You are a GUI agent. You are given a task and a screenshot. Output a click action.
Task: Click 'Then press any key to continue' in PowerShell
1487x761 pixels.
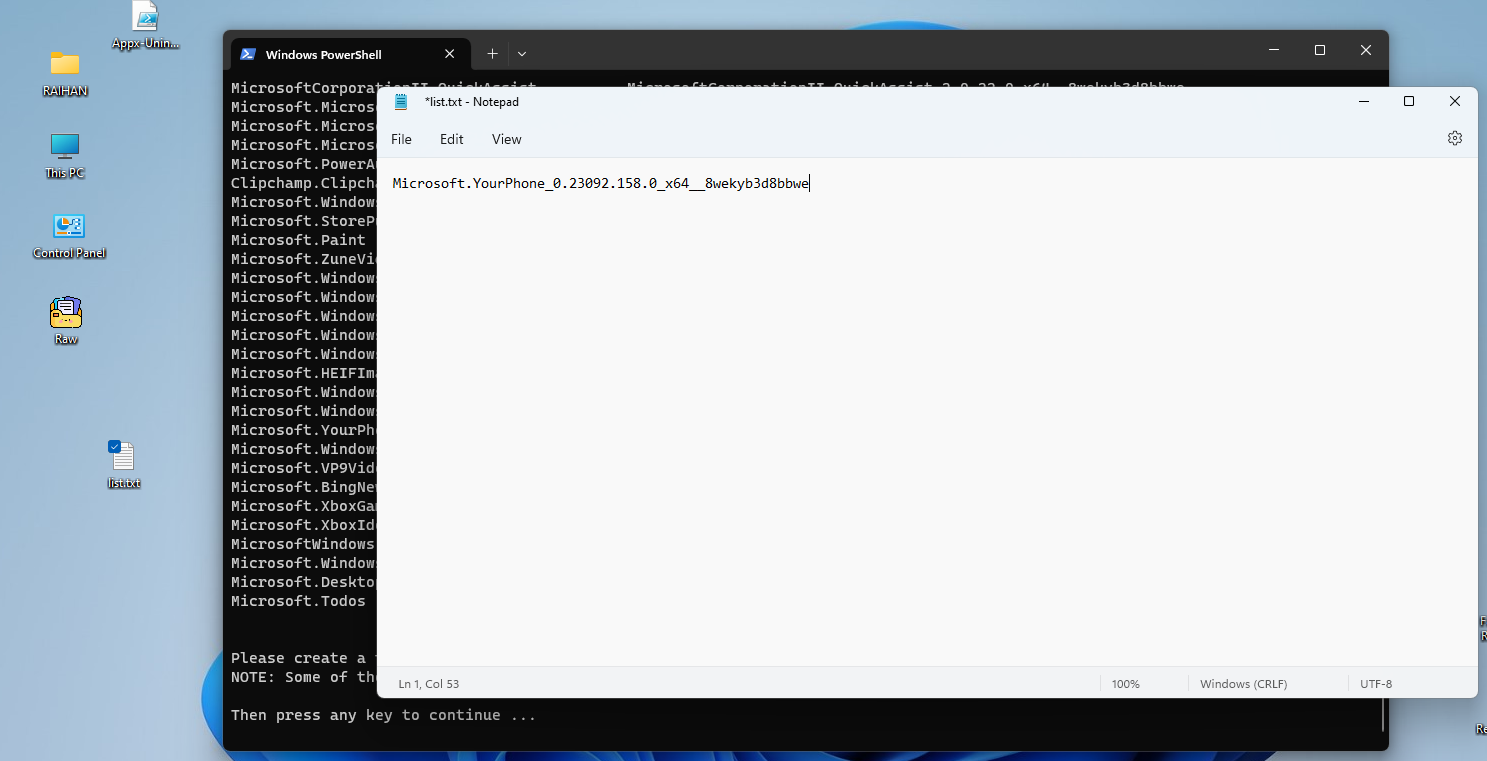click(383, 715)
